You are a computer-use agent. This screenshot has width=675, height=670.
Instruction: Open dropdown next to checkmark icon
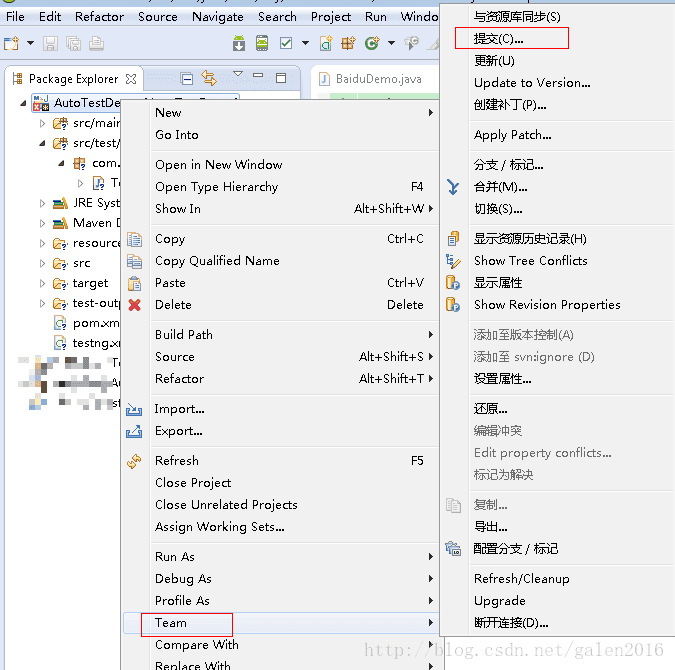(305, 43)
